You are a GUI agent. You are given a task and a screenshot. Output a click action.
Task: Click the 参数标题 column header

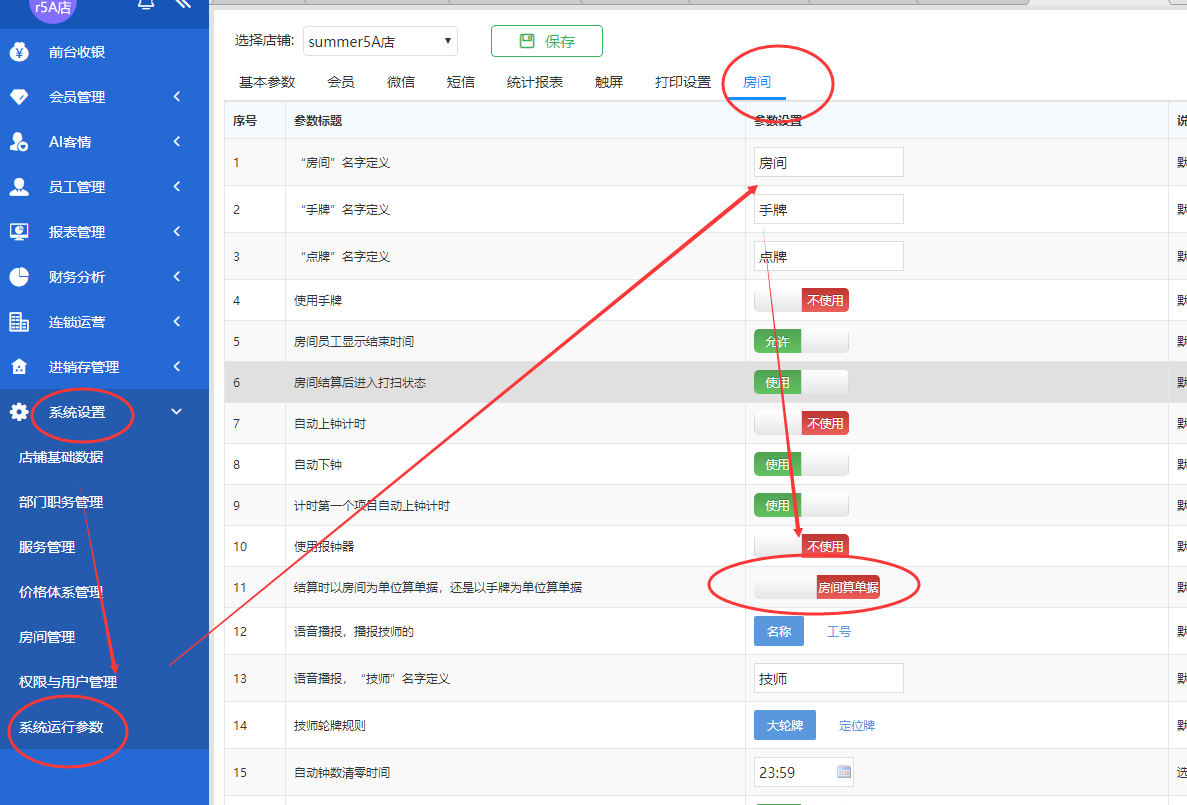[318, 120]
